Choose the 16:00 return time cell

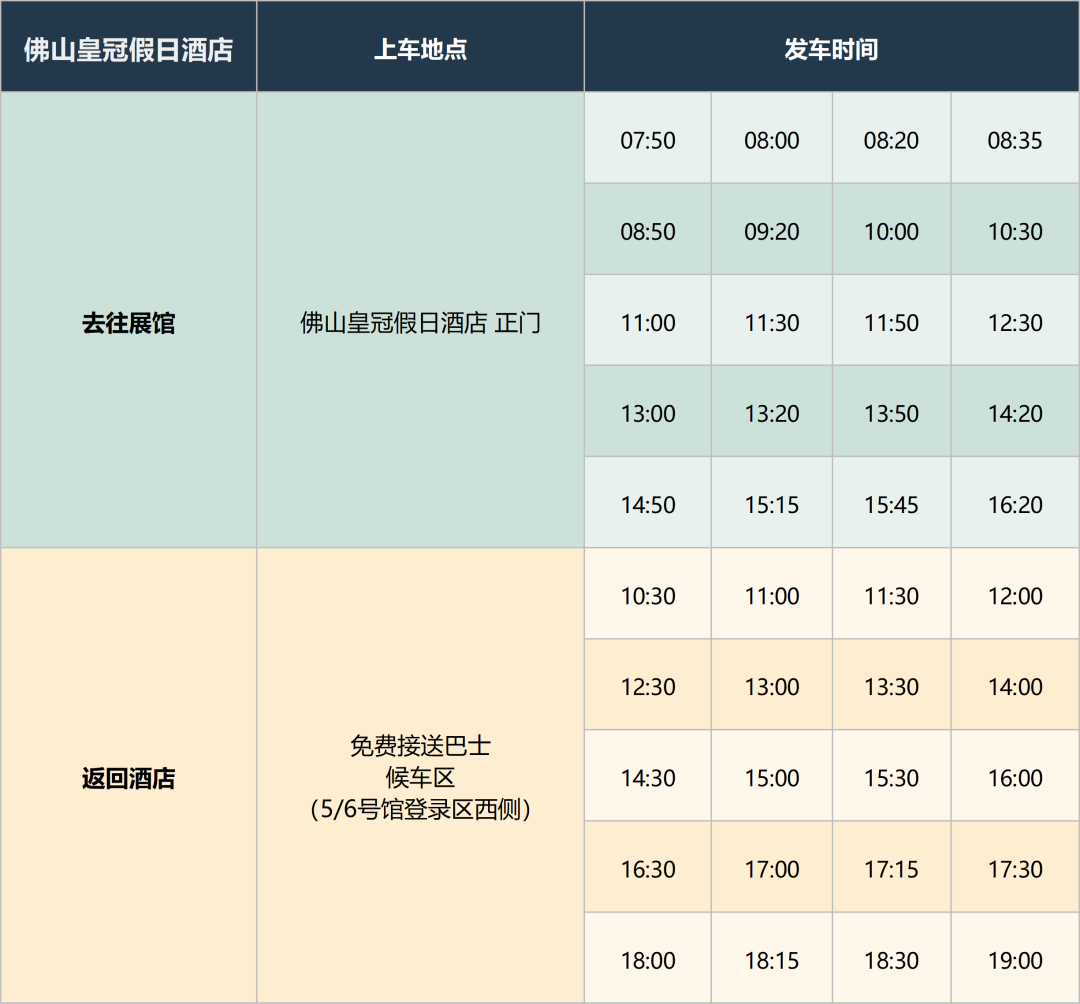click(1015, 776)
